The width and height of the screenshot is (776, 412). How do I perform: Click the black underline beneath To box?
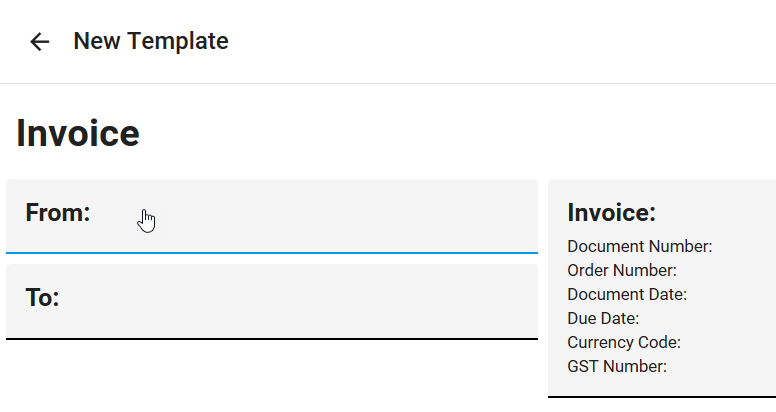(272, 339)
